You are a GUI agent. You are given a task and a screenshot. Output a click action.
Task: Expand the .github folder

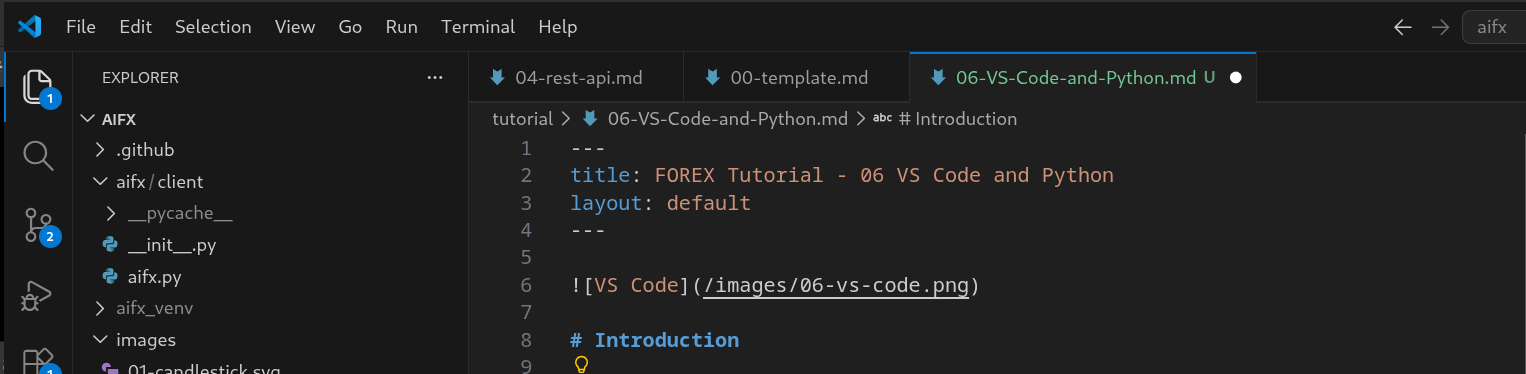point(100,150)
